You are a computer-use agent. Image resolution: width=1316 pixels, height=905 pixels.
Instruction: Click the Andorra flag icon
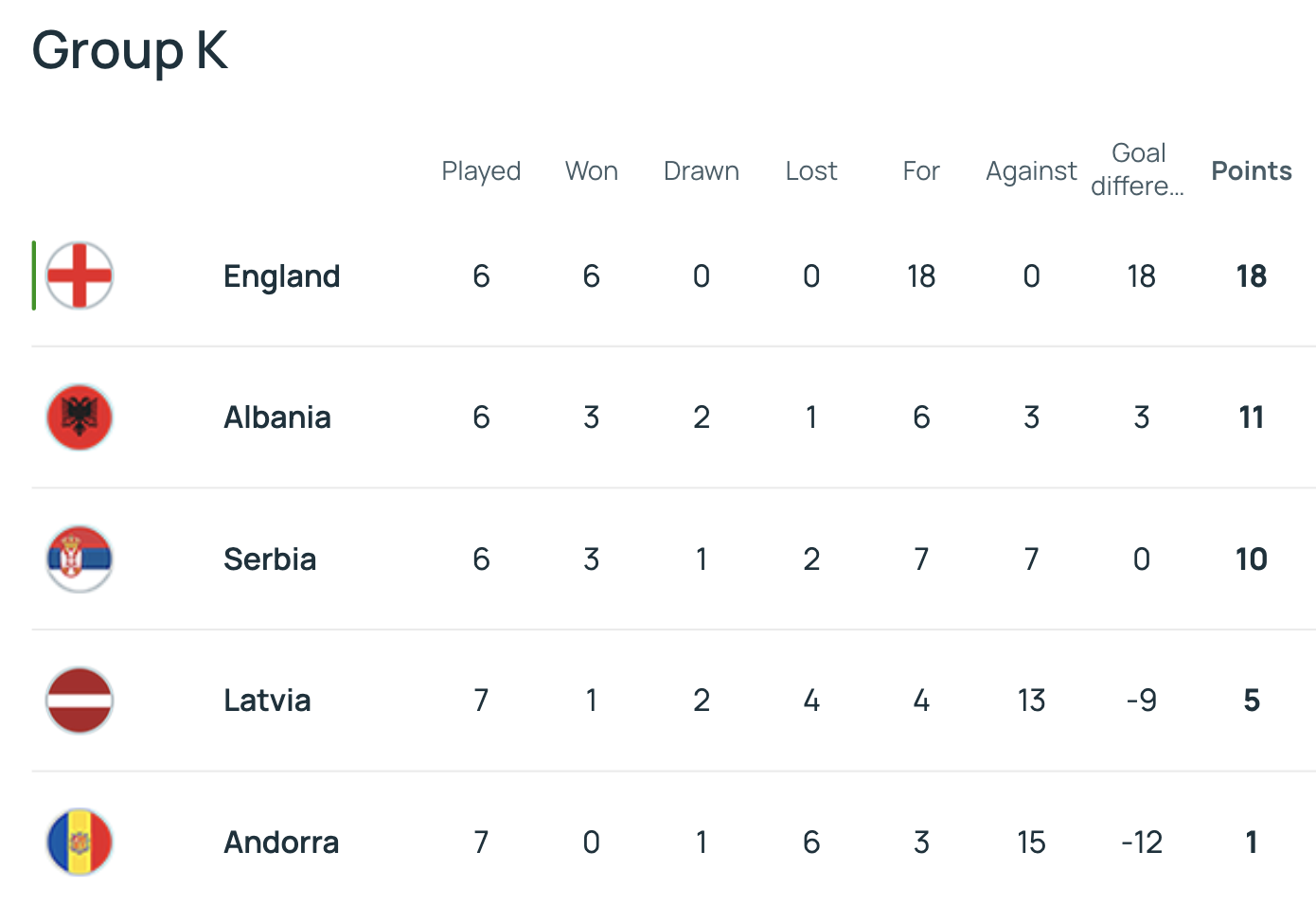coord(80,842)
